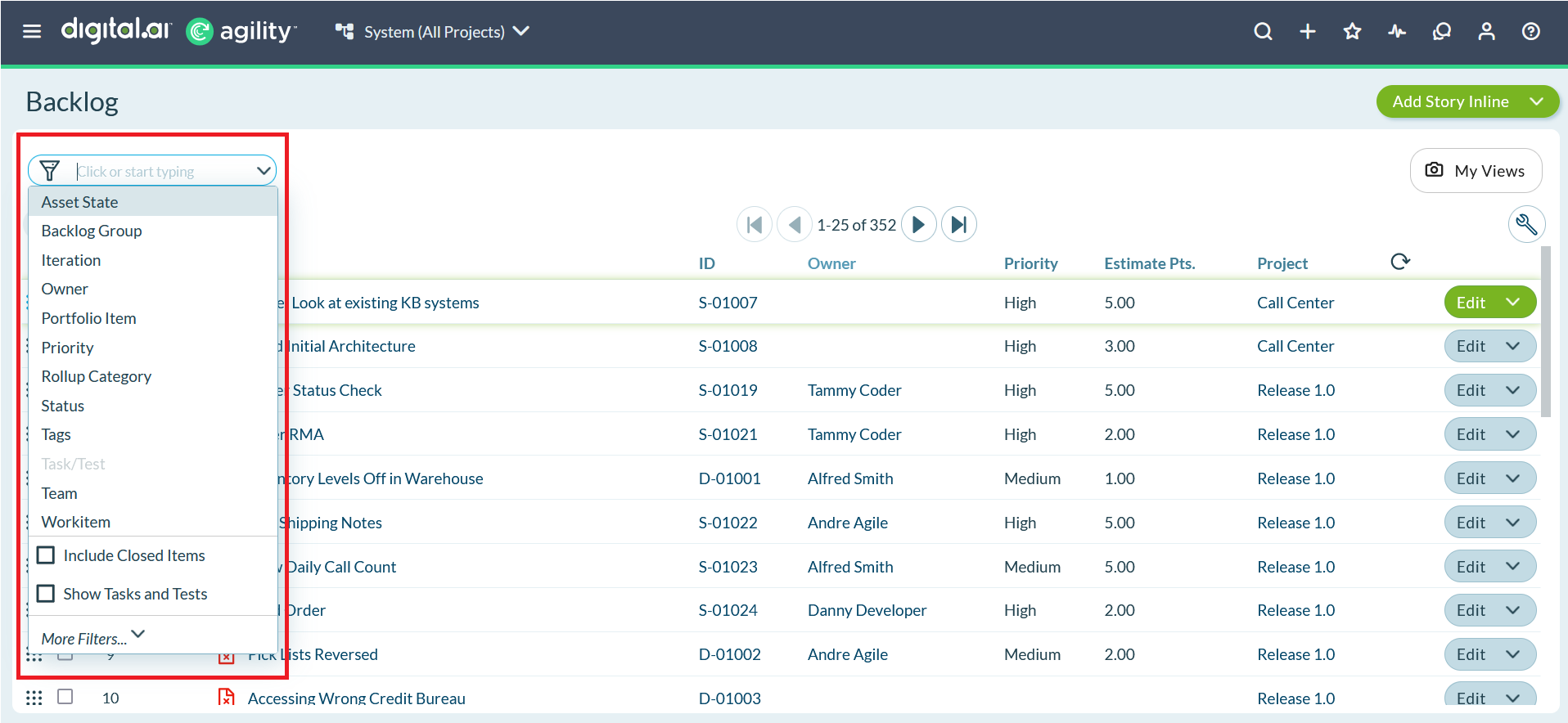Sort by Estimate Pts. column header
The image size is (1568, 723).
point(1149,263)
